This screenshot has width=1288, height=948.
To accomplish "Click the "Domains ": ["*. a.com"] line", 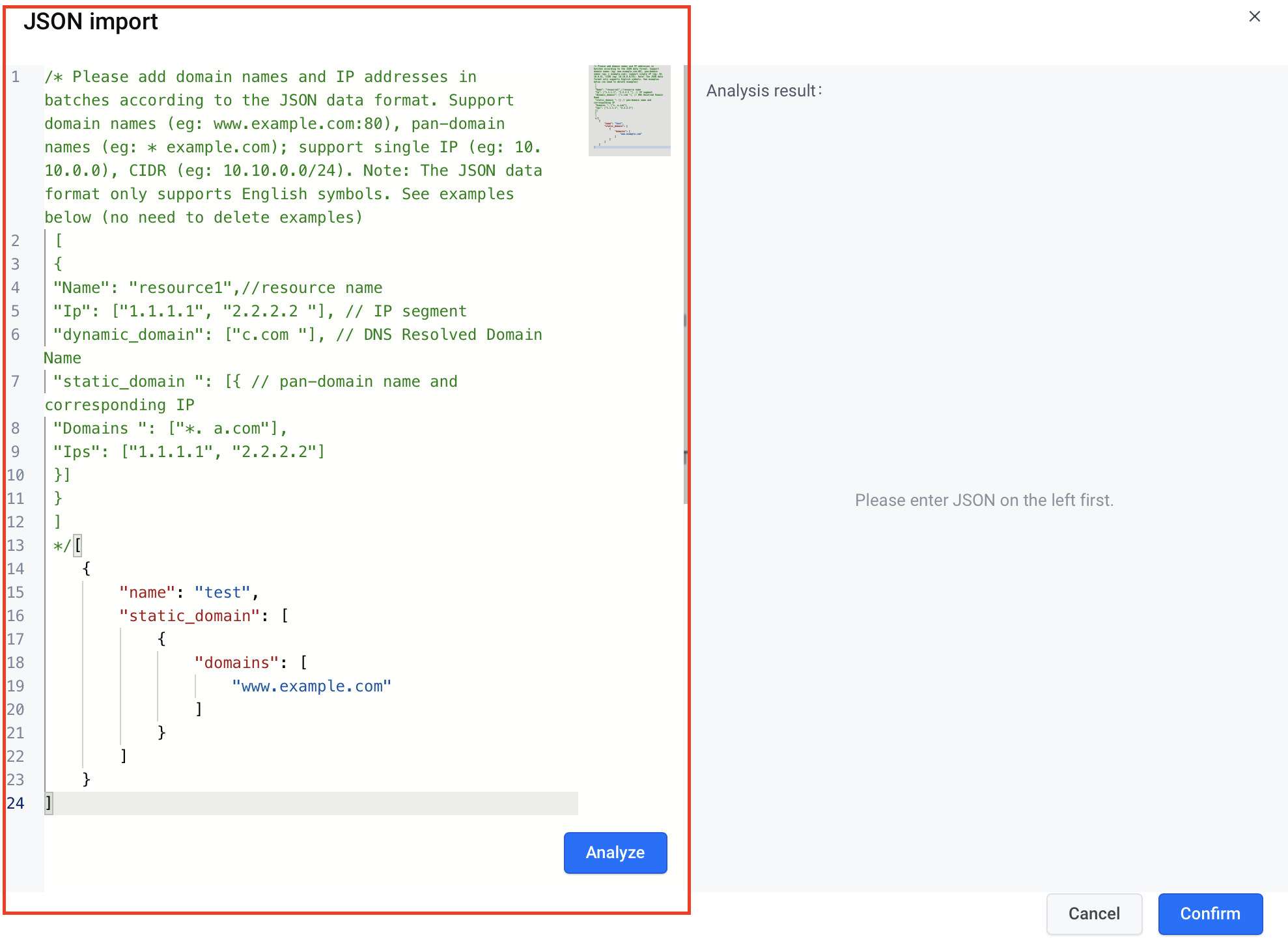I will pyautogui.click(x=170, y=428).
